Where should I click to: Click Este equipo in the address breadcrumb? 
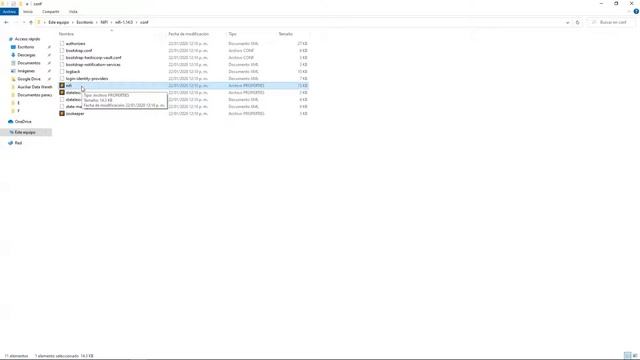59,22
